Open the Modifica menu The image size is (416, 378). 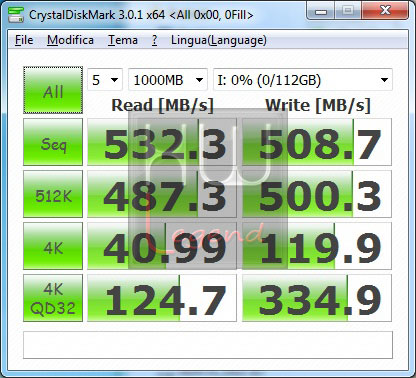click(x=70, y=40)
